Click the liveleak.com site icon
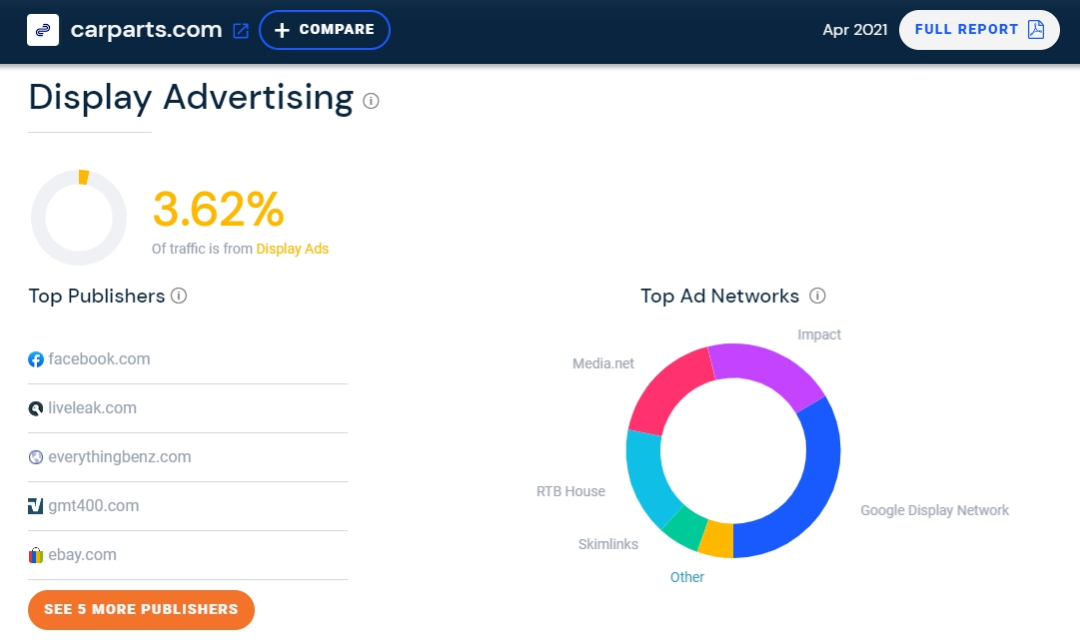The image size is (1080, 640). click(x=35, y=407)
